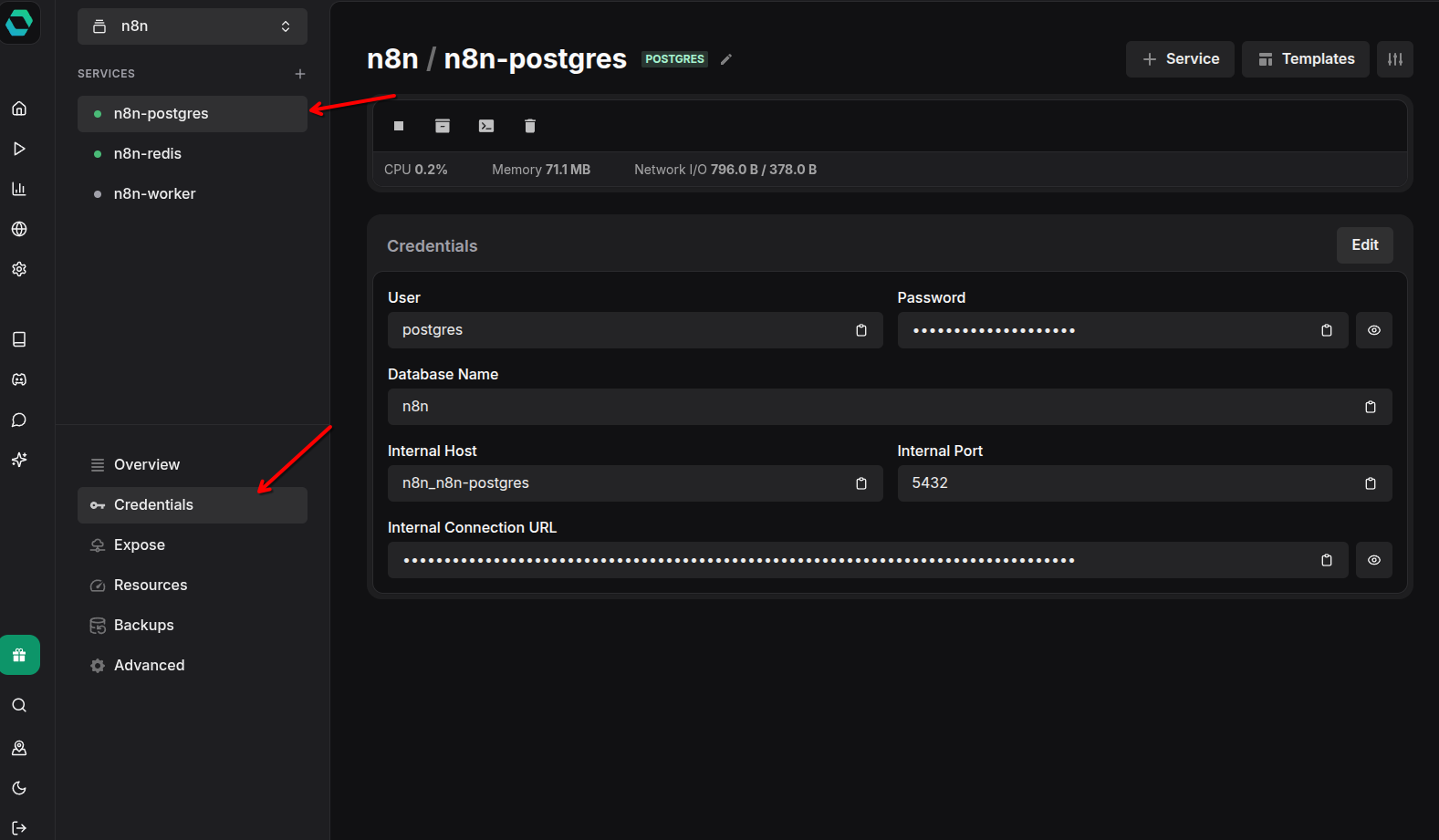
Task: Click the green gift icon
Action: [19, 655]
